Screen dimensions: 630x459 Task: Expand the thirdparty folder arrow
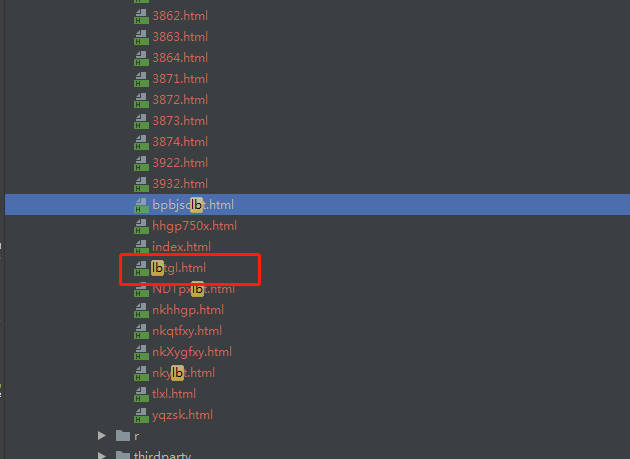pyautogui.click(x=102, y=455)
